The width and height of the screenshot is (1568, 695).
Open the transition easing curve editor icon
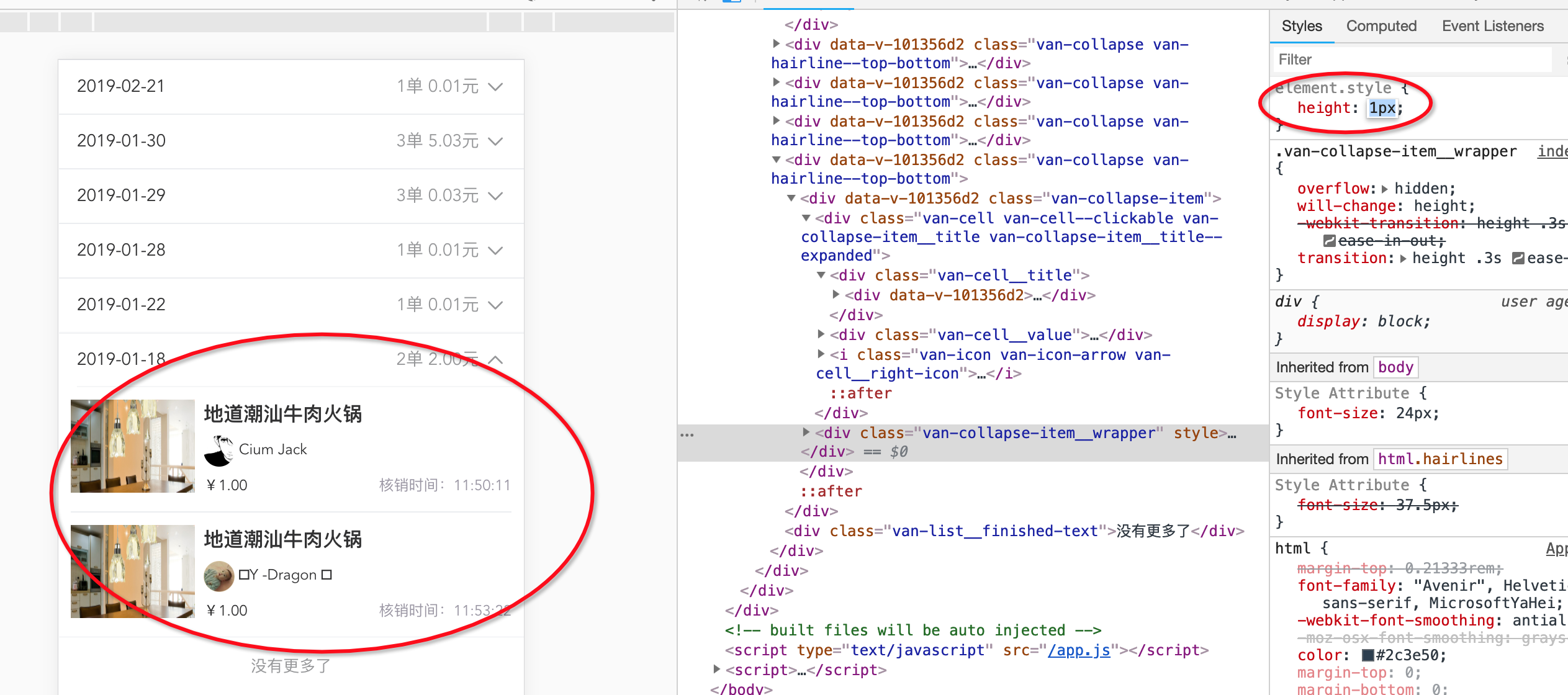click(x=1518, y=258)
